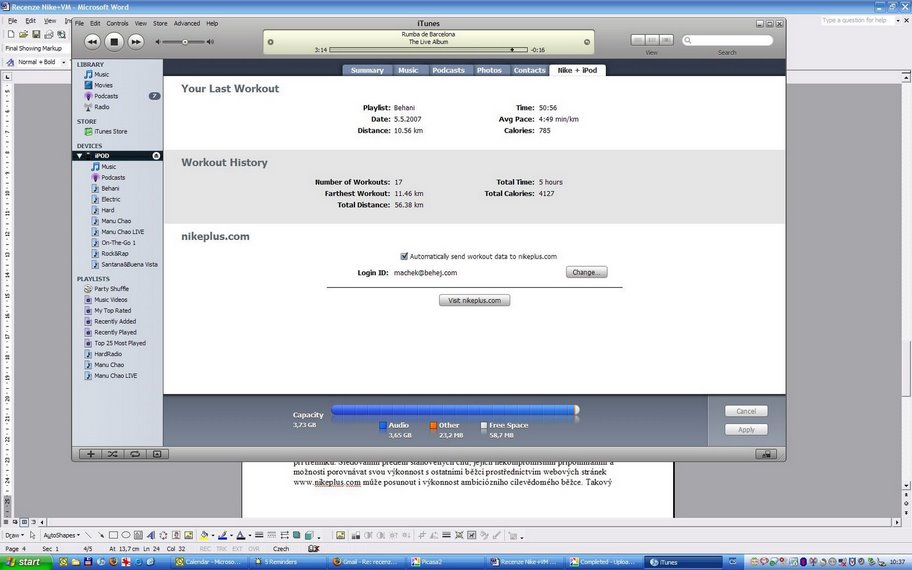This screenshot has width=912, height=570.
Task: Toggle the repeat button in iTunes
Action: [134, 454]
